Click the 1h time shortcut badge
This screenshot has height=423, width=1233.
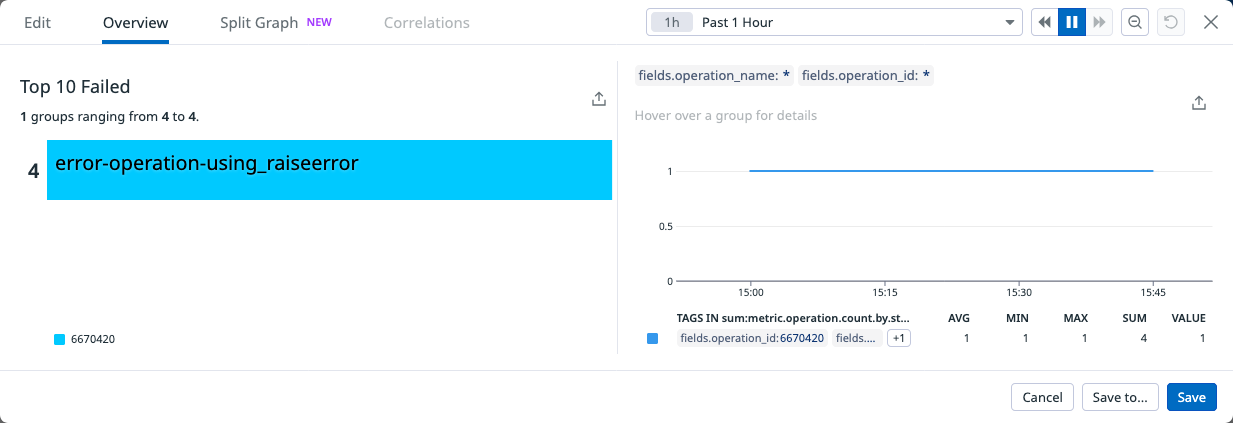672,22
